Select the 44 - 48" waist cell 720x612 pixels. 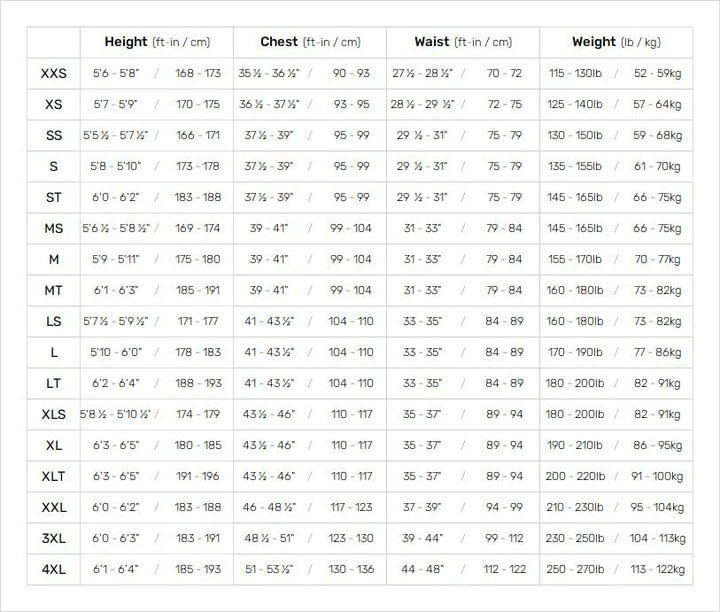[x=422, y=569]
